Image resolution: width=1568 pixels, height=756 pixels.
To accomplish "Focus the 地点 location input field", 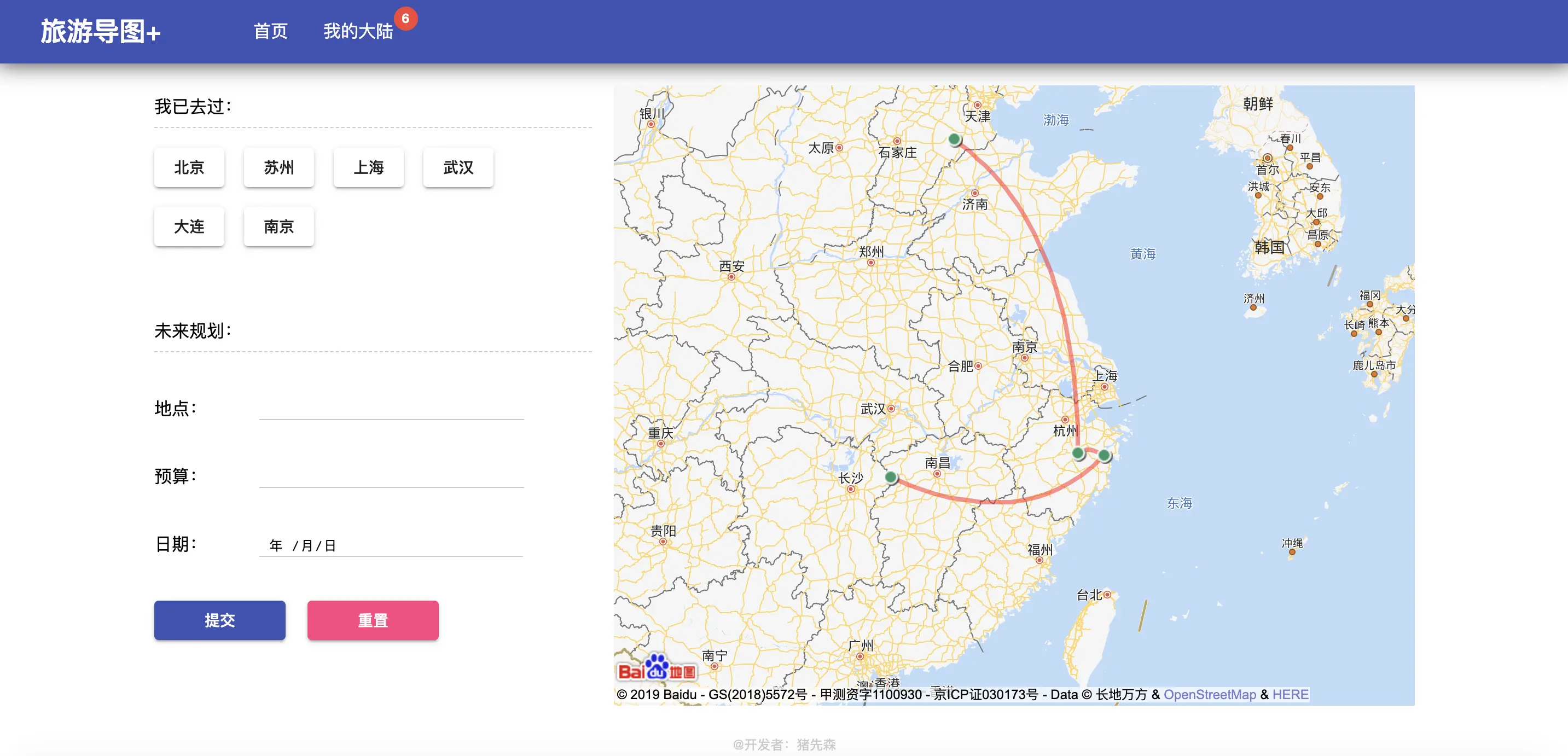I will [x=391, y=408].
